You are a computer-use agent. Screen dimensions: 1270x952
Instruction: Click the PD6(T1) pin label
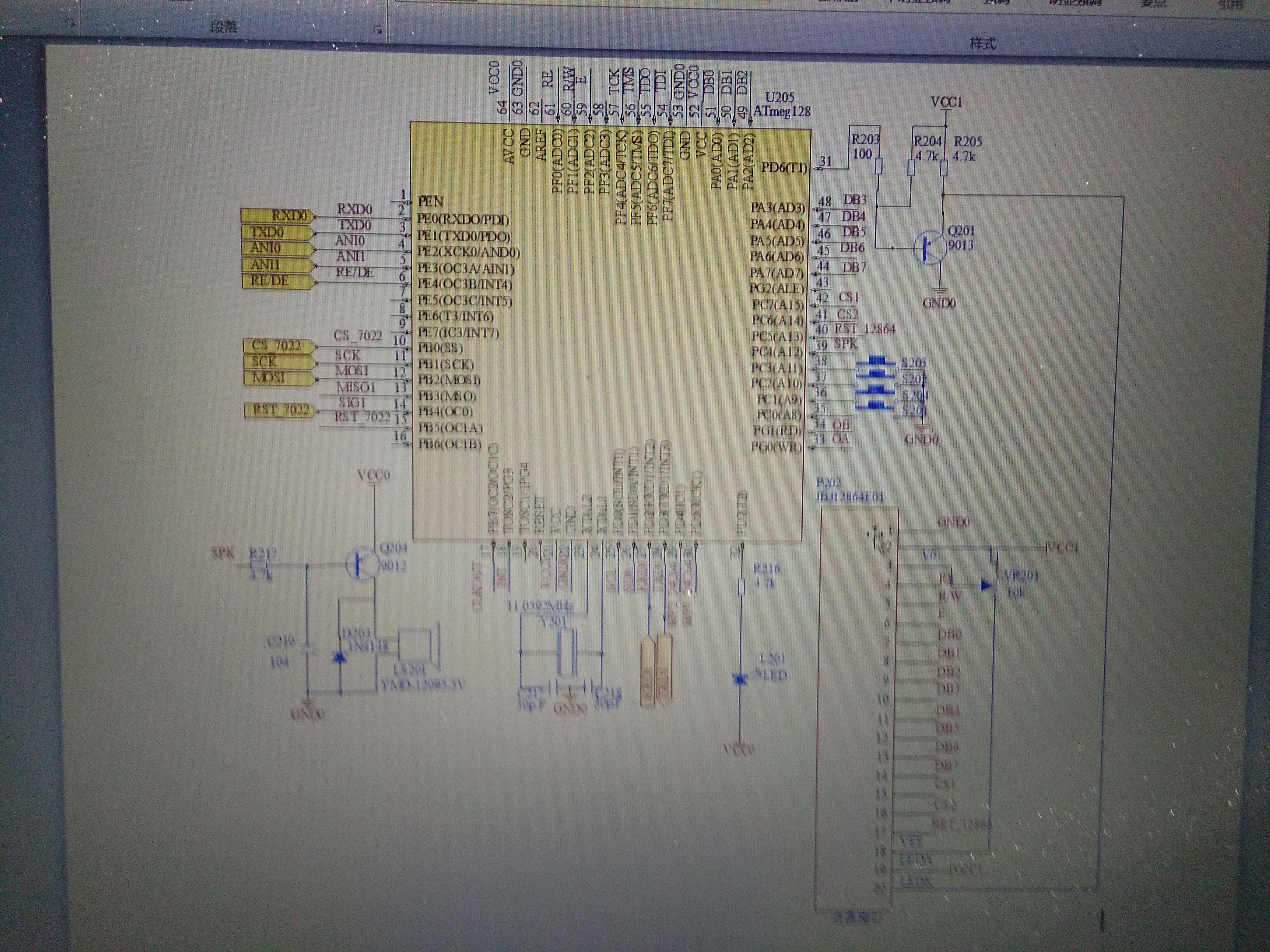coord(784,168)
